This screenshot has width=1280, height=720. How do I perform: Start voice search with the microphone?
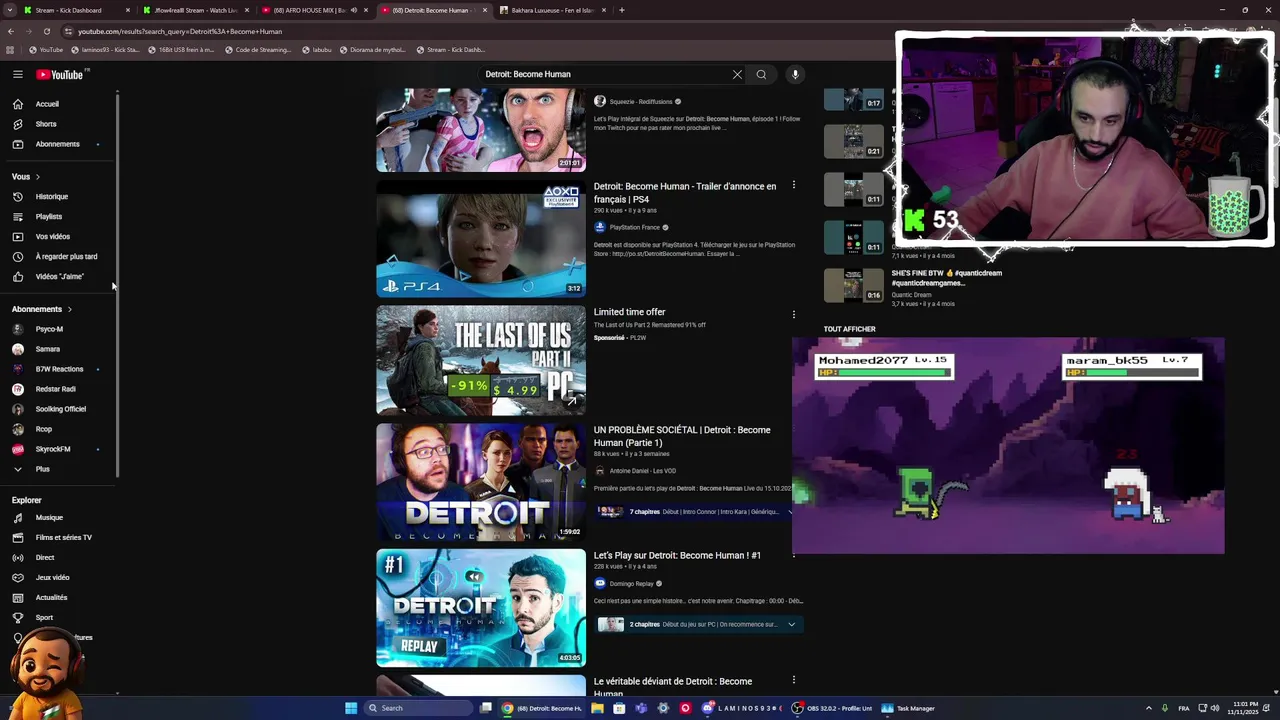[x=795, y=74]
